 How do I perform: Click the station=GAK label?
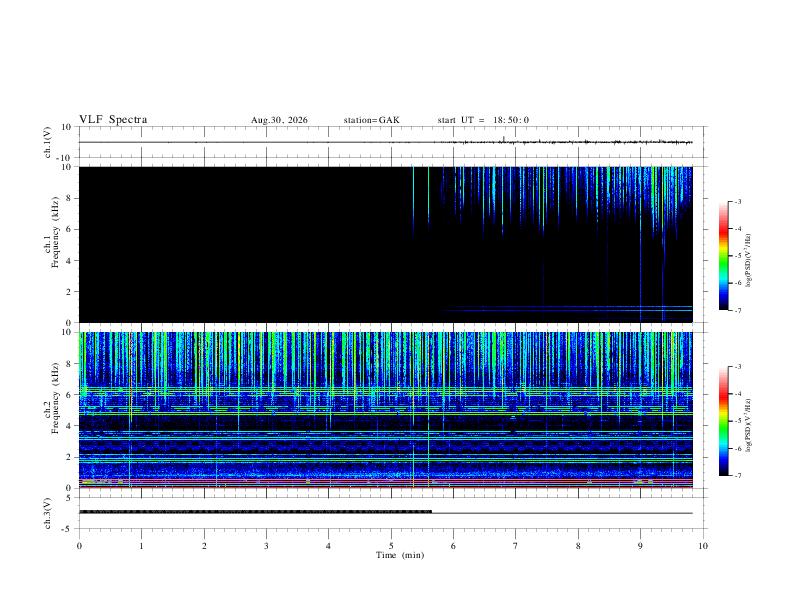pyautogui.click(x=371, y=120)
